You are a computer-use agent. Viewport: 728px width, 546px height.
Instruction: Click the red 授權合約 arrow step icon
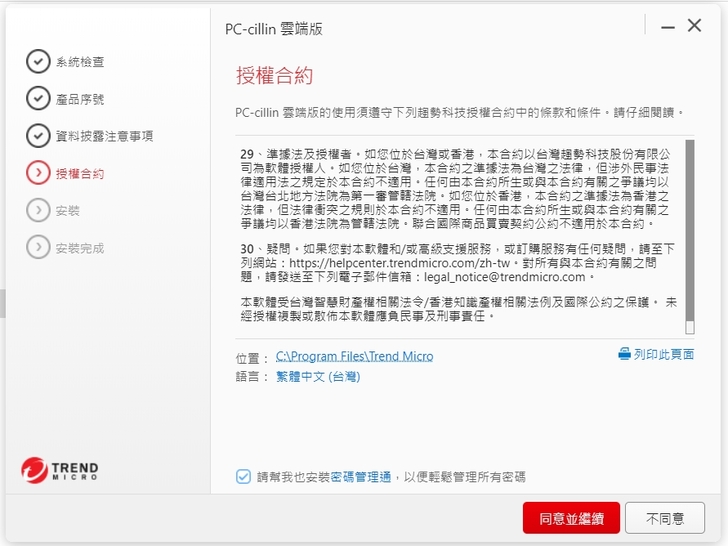point(38,173)
